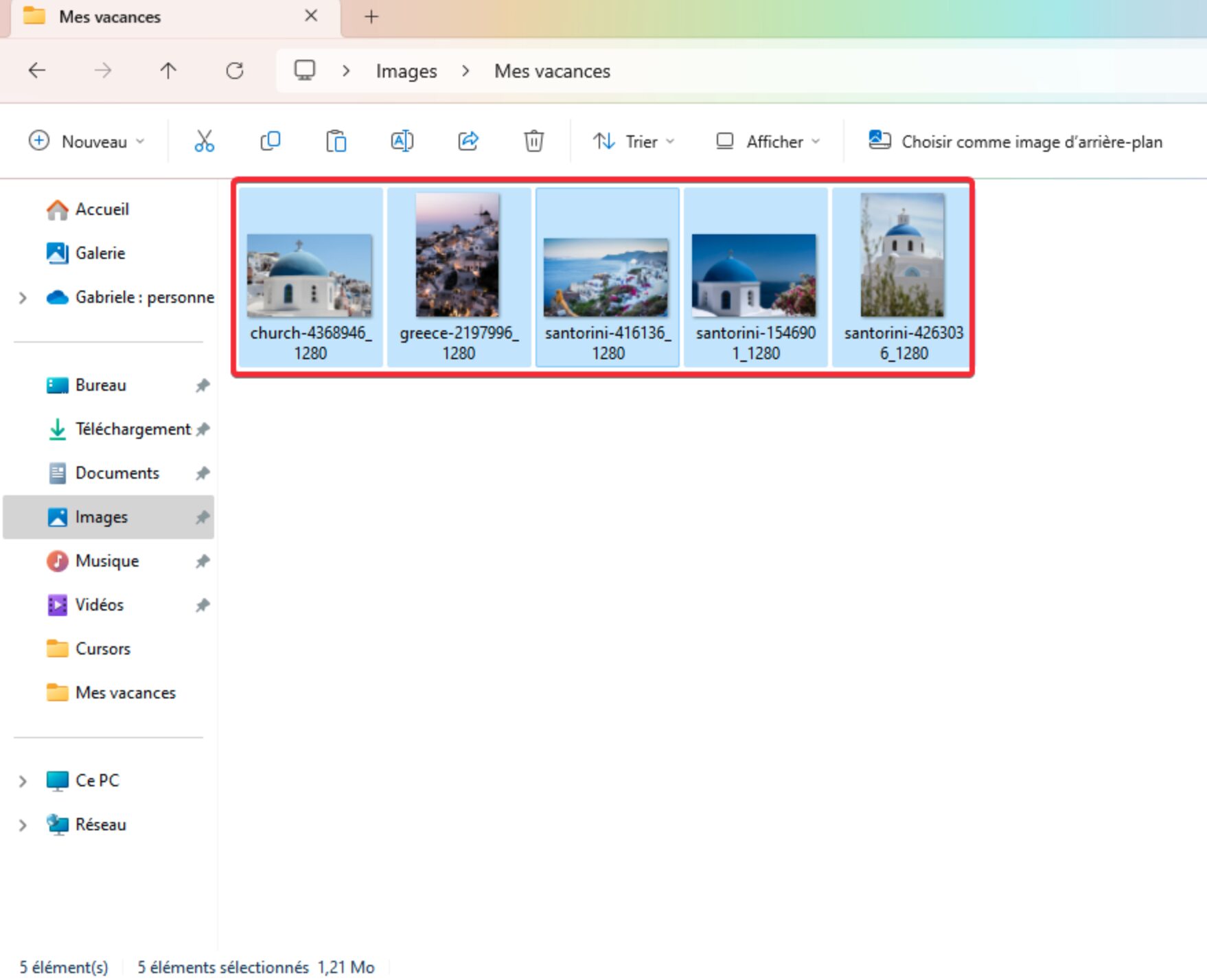
Task: Close the Mes vacances tab
Action: click(x=311, y=16)
